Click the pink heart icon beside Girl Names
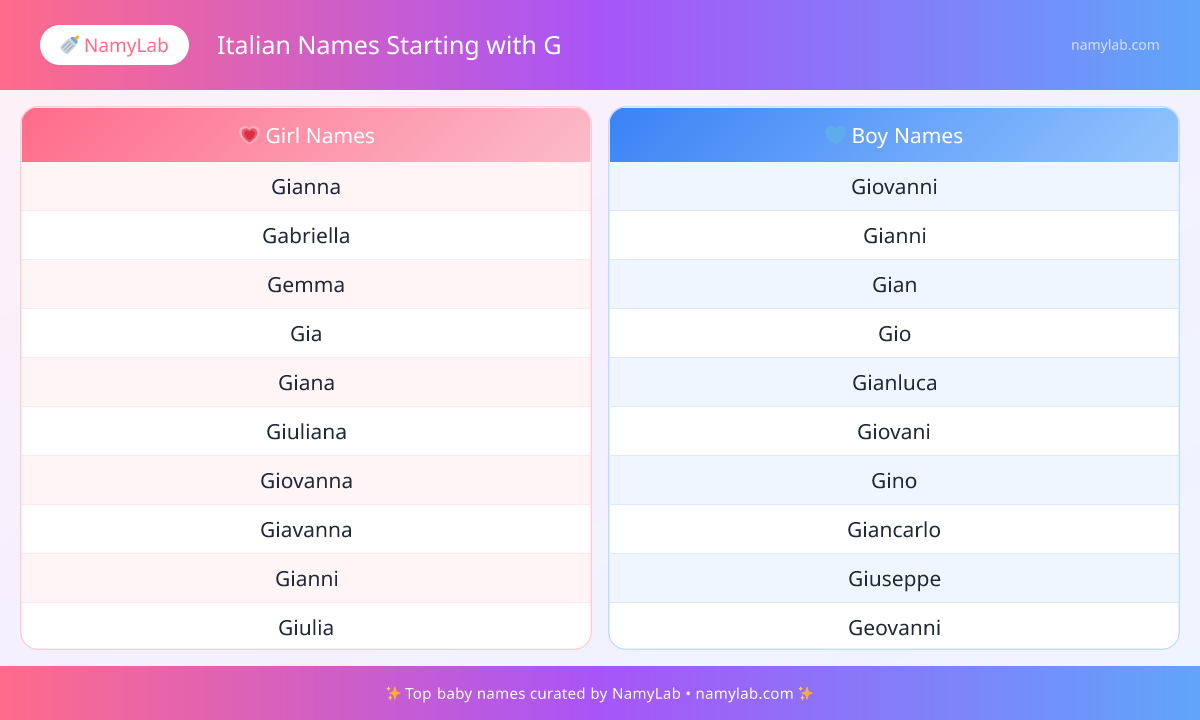The image size is (1200, 720). pos(250,135)
